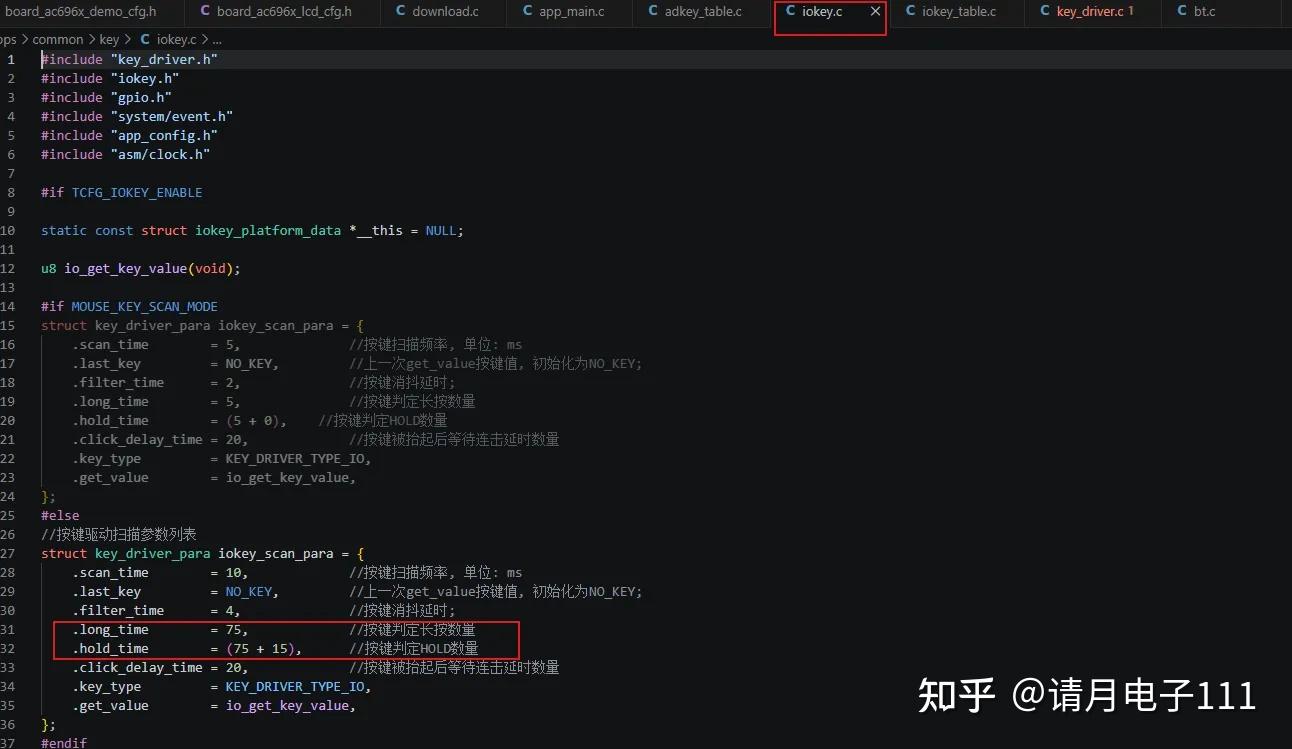Switch to the board_ac696x_demo_cfg.h tab
1292x749 pixels.
pyautogui.click(x=81, y=12)
